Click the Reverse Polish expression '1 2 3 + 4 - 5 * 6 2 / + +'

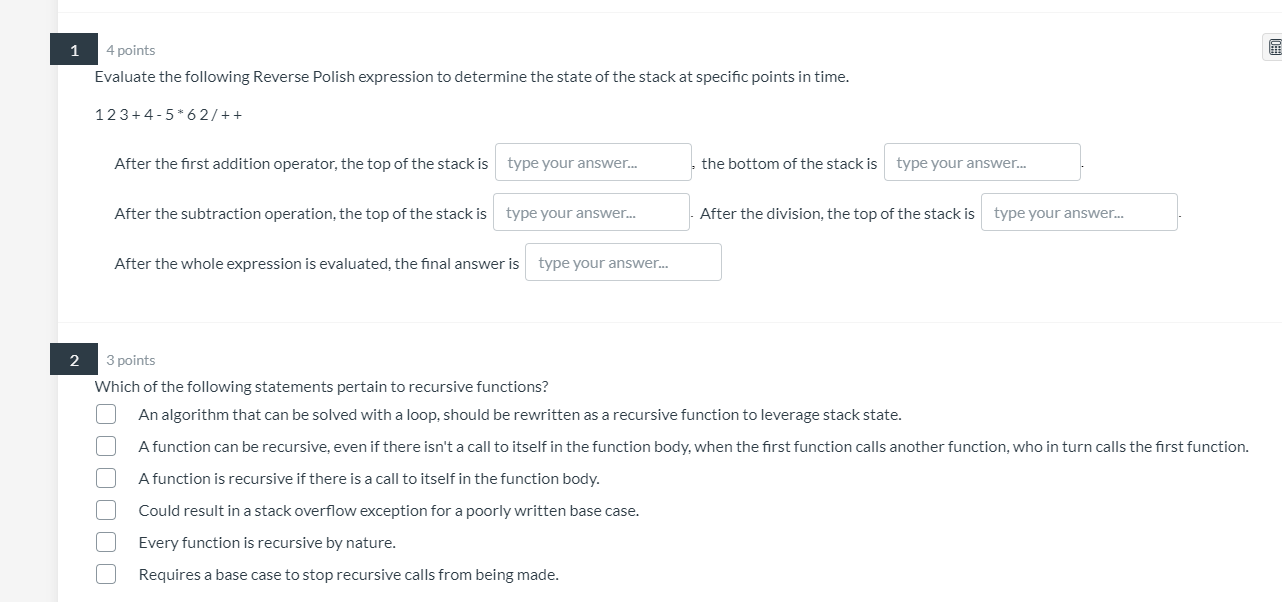168,114
